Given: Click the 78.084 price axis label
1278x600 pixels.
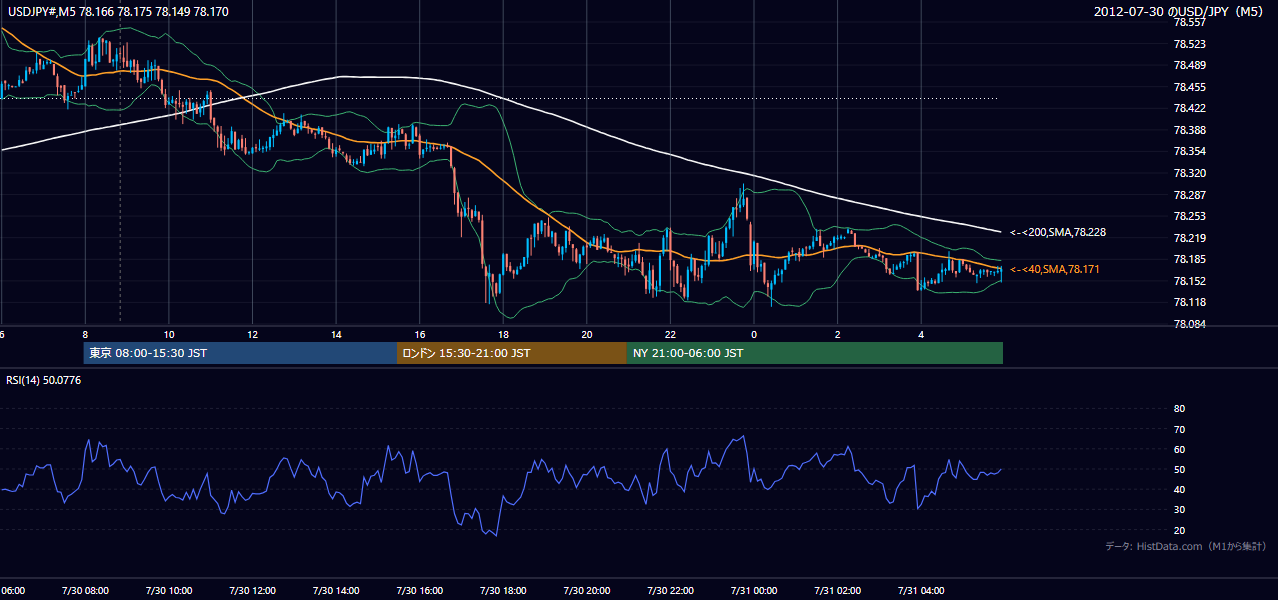Looking at the screenshot, I should [1190, 324].
